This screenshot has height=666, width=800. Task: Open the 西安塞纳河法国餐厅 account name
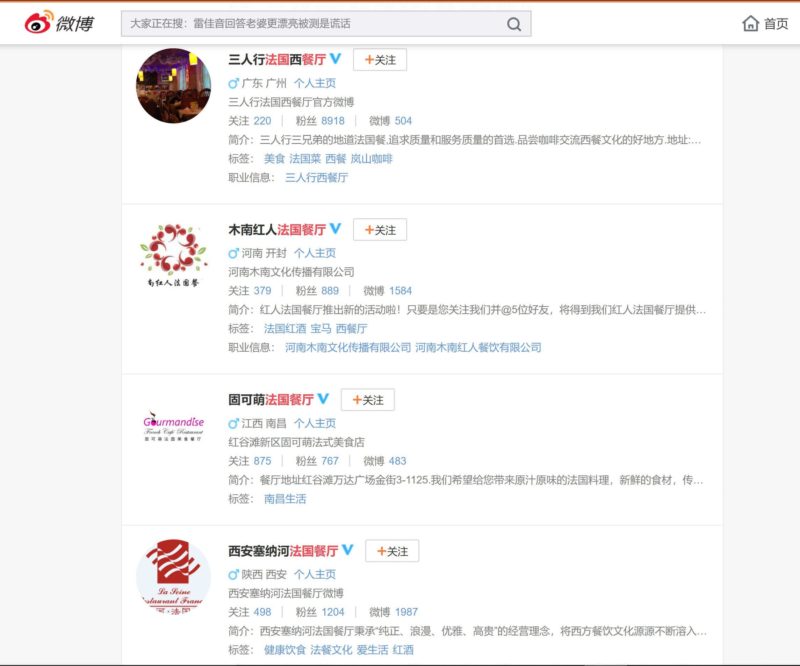[x=283, y=551]
